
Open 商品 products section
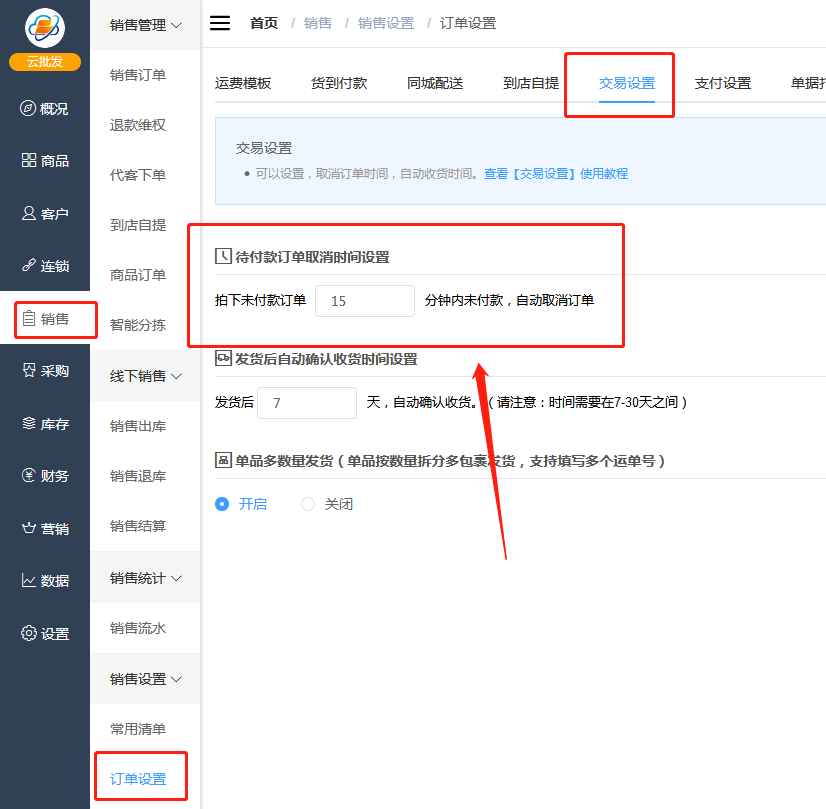click(x=45, y=161)
